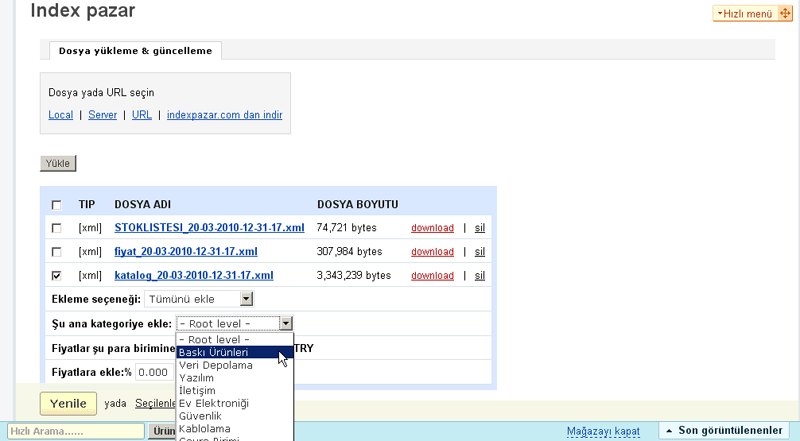800x441 pixels.
Task: Click the Ürün button beside quick search
Action: click(x=163, y=431)
